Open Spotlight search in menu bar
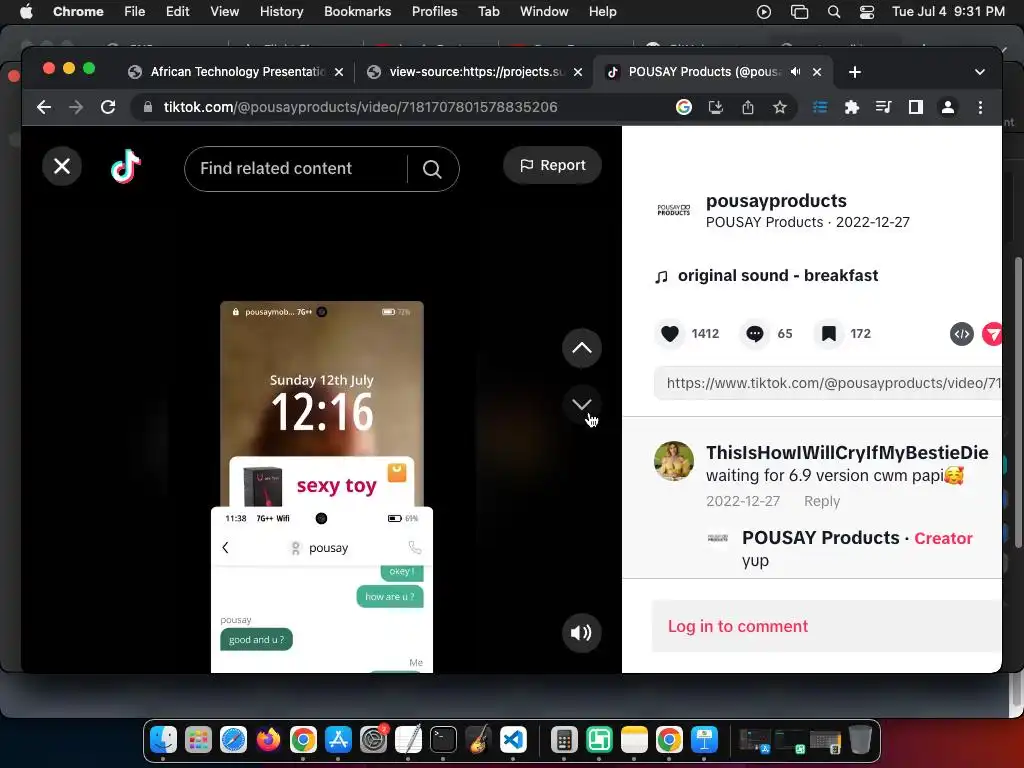 (833, 12)
